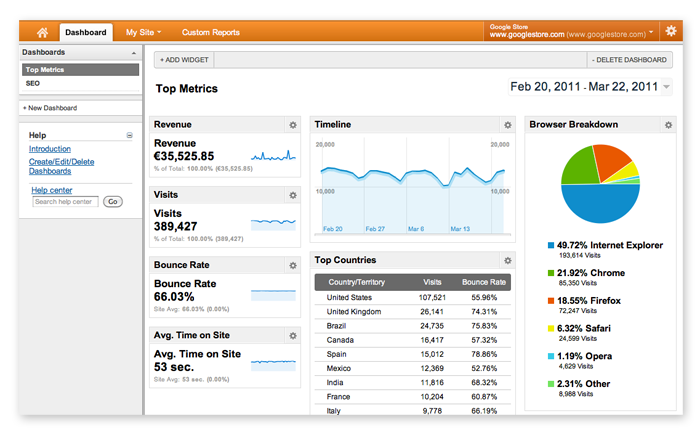Open the Custom Reports tab
The height and width of the screenshot is (440, 700).
(x=211, y=32)
